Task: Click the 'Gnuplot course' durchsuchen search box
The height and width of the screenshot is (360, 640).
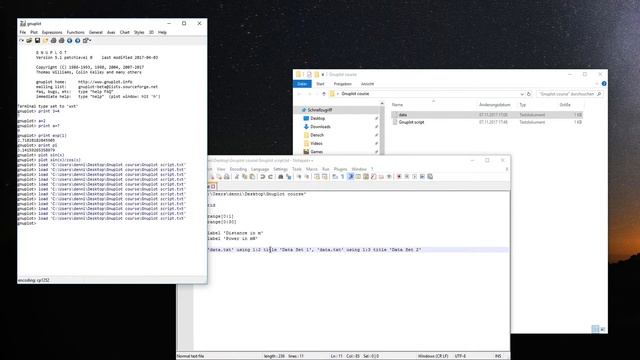Action: click(570, 94)
